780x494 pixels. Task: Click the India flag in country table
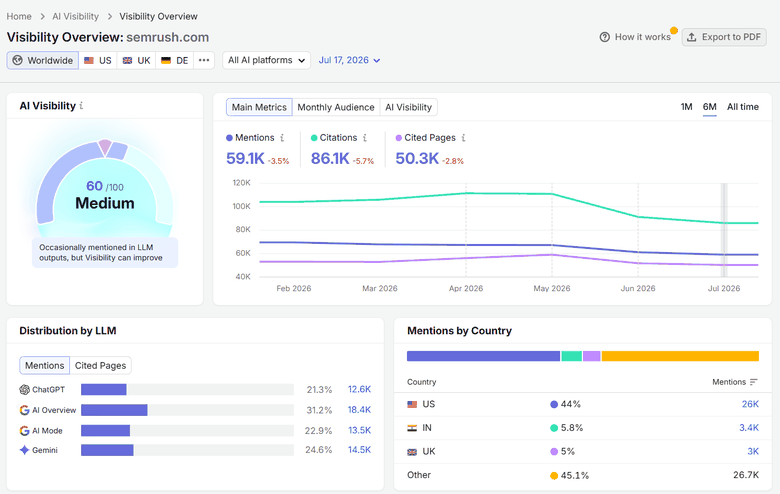pos(412,428)
